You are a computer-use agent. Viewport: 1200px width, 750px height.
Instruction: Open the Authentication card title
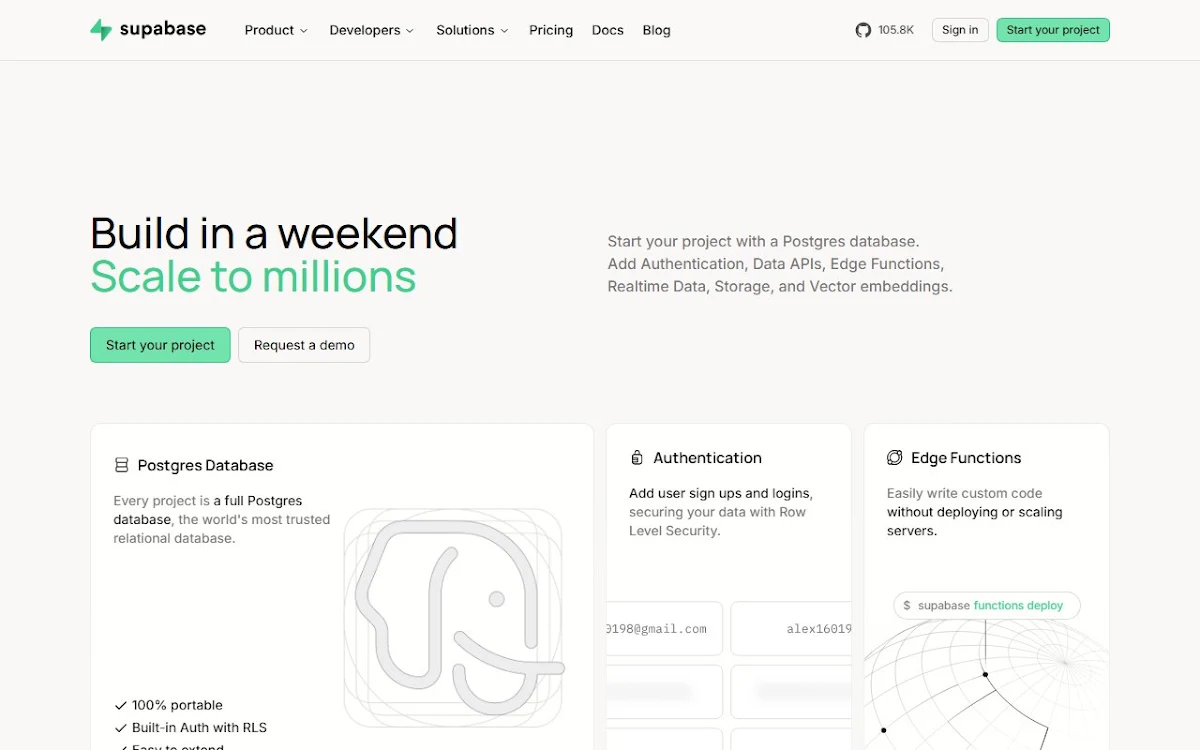(x=707, y=458)
